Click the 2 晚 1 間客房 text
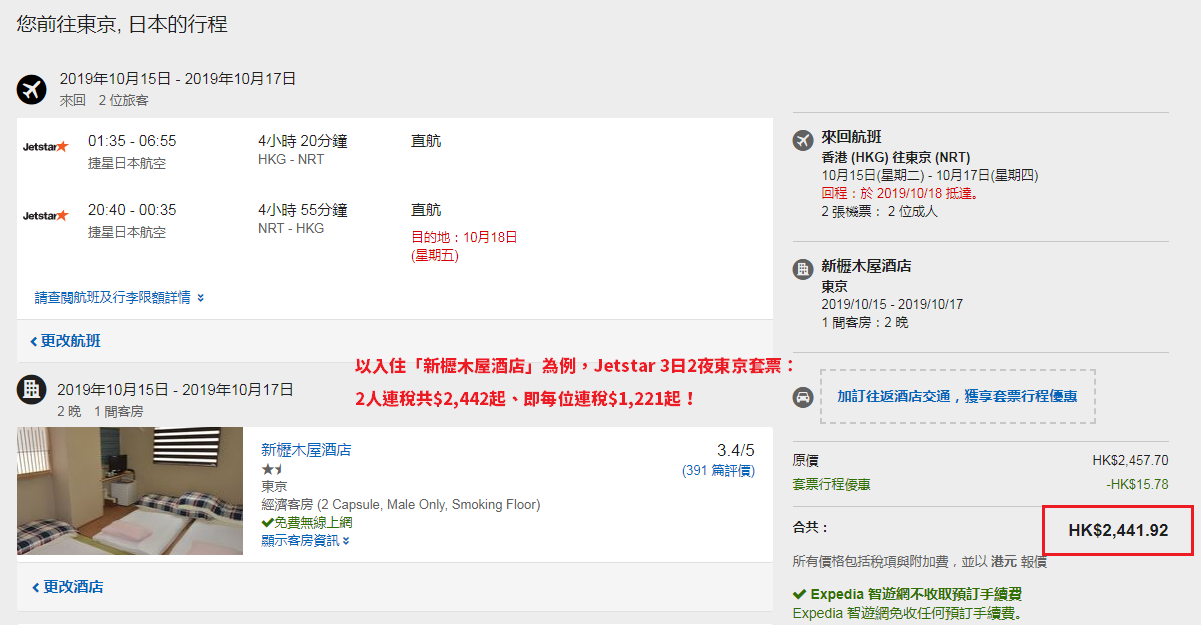Screen dimensions: 1201x625 click(100, 411)
